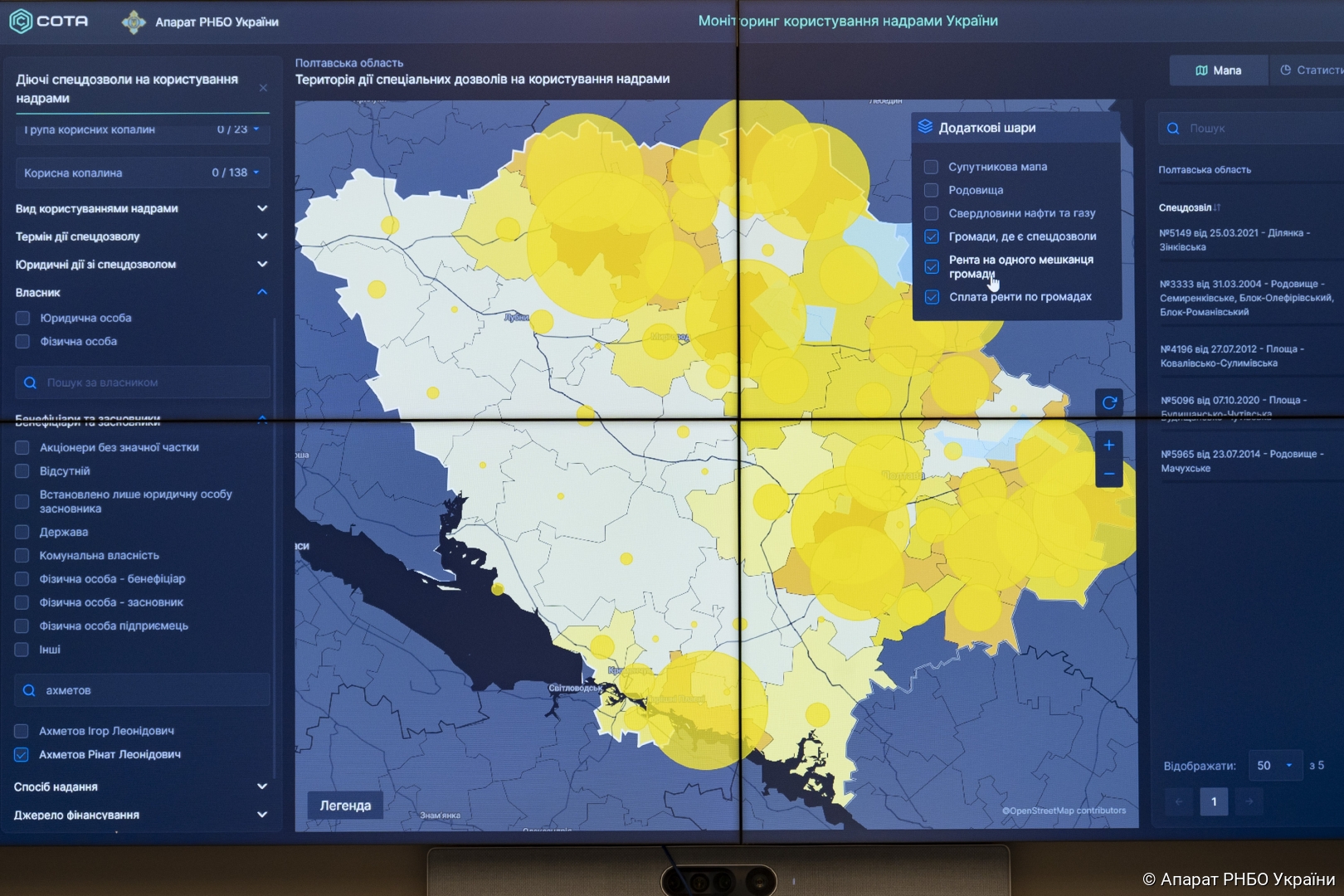The image size is (1344, 896).
Task: Enable Свердловини нафти та газу layer
Action: click(x=931, y=213)
